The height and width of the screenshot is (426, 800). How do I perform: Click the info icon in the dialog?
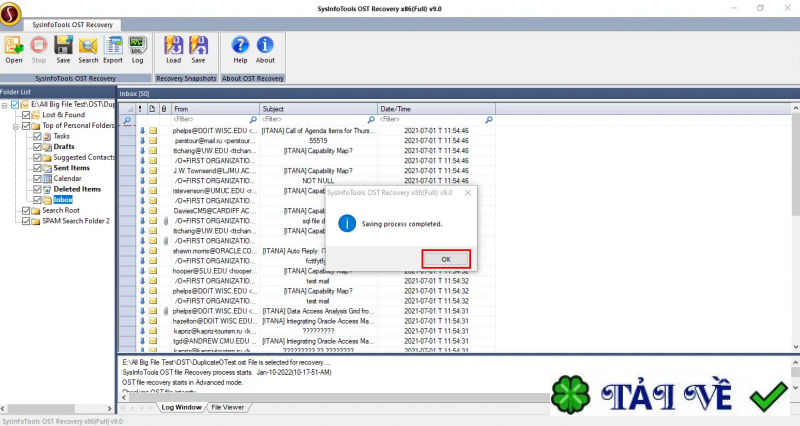tap(347, 223)
